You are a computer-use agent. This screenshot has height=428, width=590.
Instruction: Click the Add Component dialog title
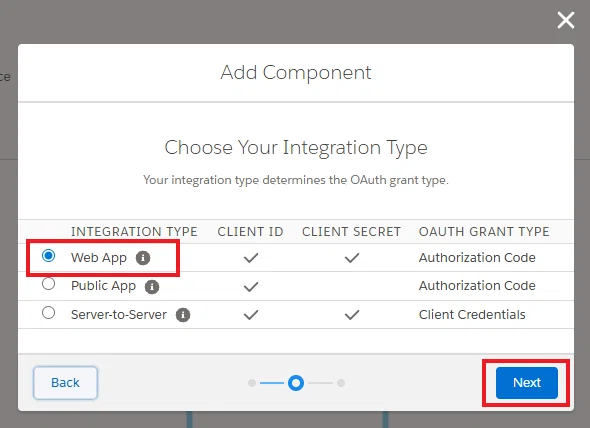point(296,73)
